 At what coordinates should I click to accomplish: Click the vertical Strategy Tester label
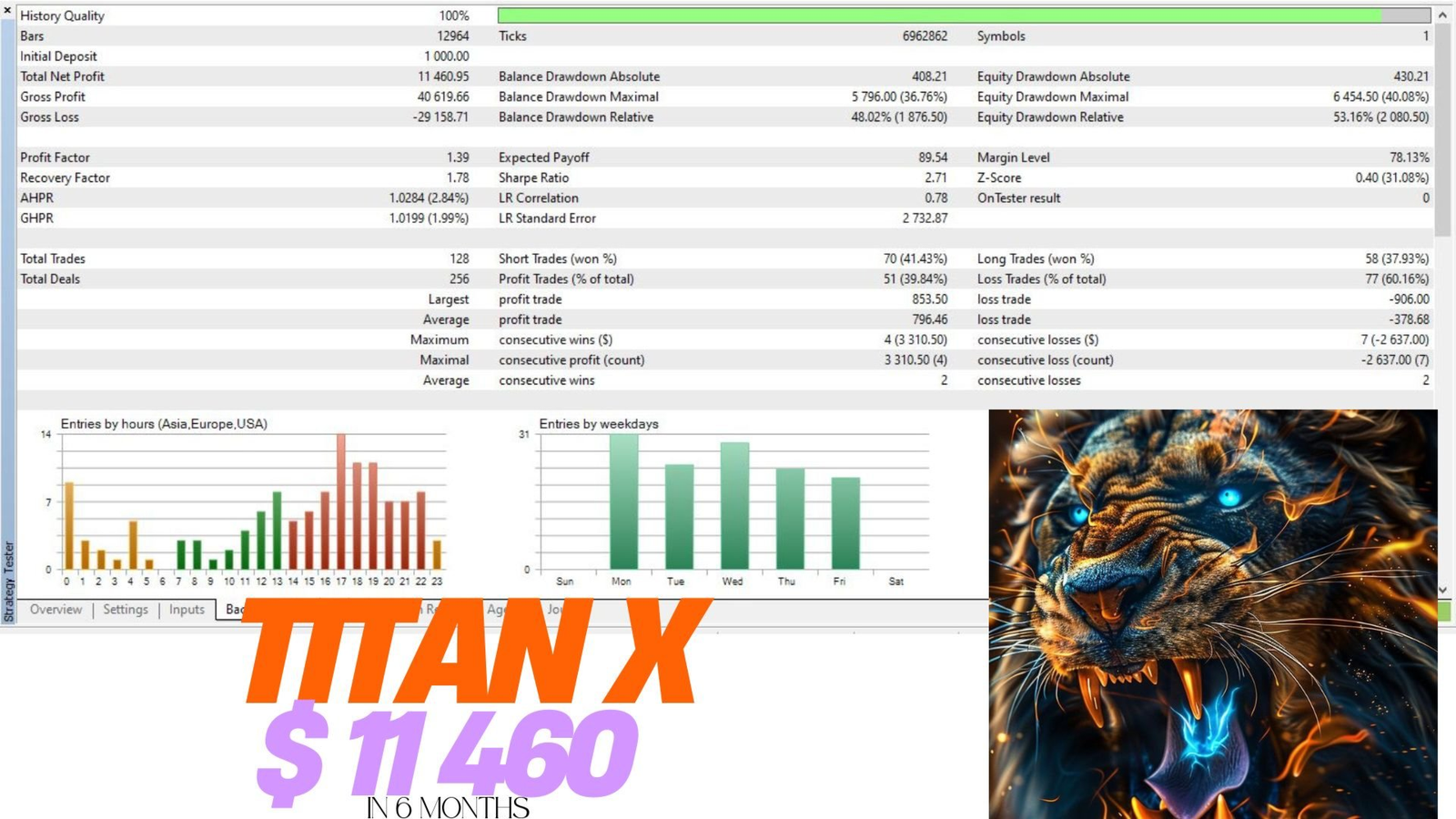click(9, 581)
